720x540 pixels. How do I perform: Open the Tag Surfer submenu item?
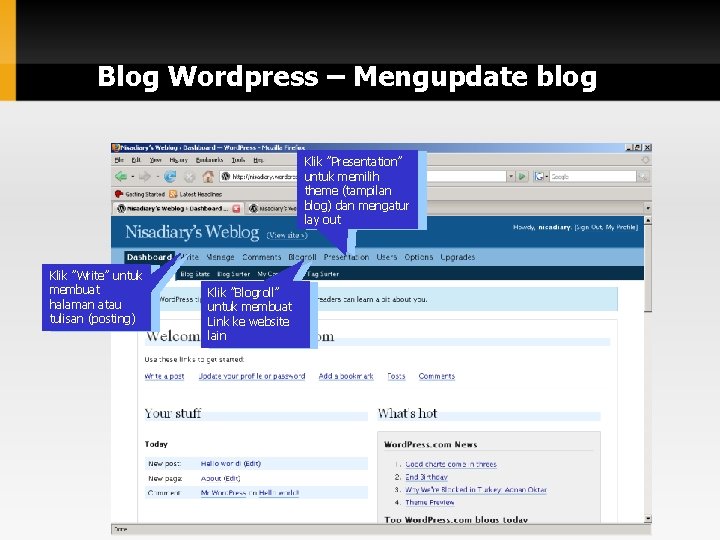pos(323,274)
